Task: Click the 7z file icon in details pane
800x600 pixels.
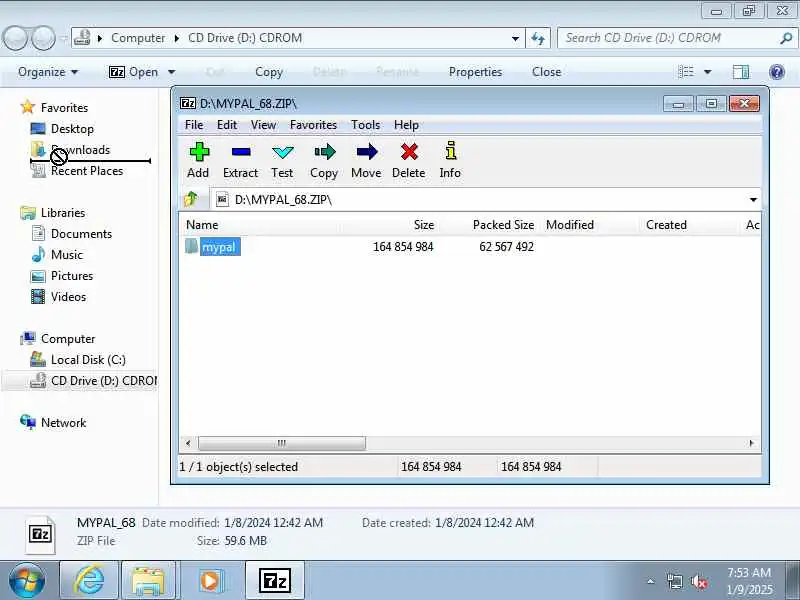Action: tap(40, 534)
